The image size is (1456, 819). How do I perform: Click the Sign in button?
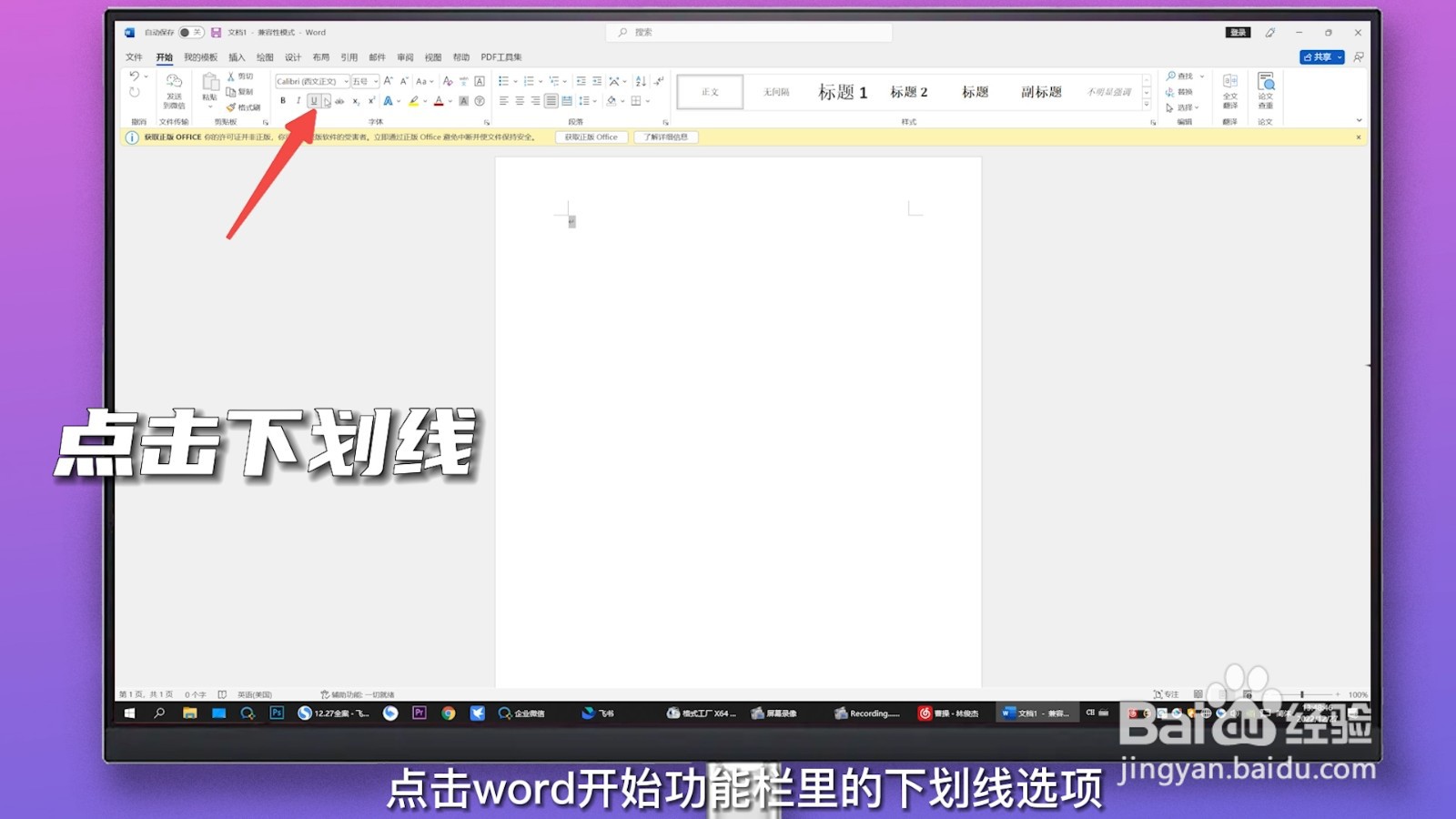(1238, 33)
